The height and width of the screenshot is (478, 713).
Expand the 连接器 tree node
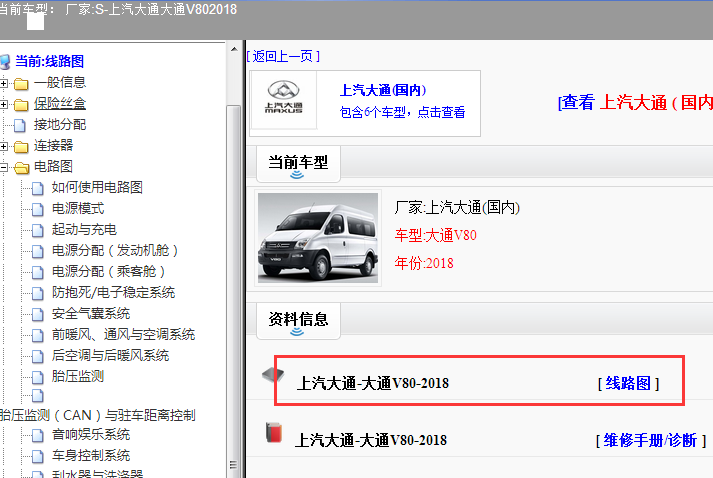3,146
